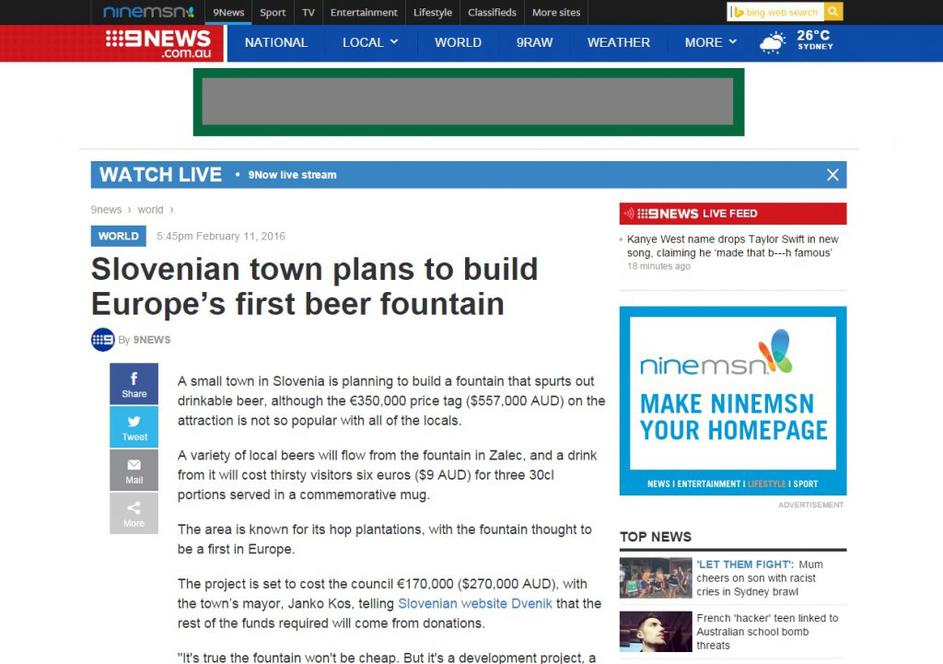Open More sharing options
The image size is (943, 664).
click(x=134, y=513)
